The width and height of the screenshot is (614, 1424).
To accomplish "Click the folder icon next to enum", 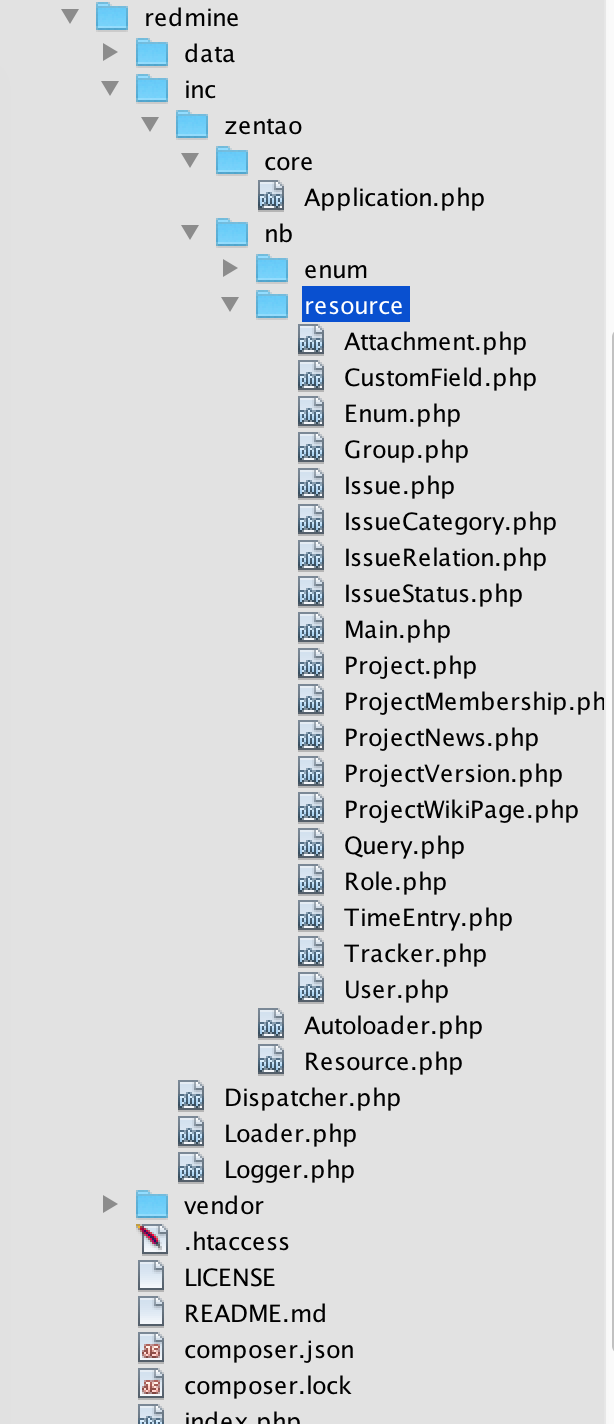I will [x=270, y=268].
